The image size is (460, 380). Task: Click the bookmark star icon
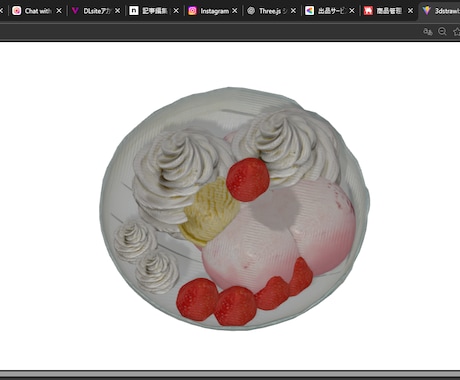coord(457,32)
